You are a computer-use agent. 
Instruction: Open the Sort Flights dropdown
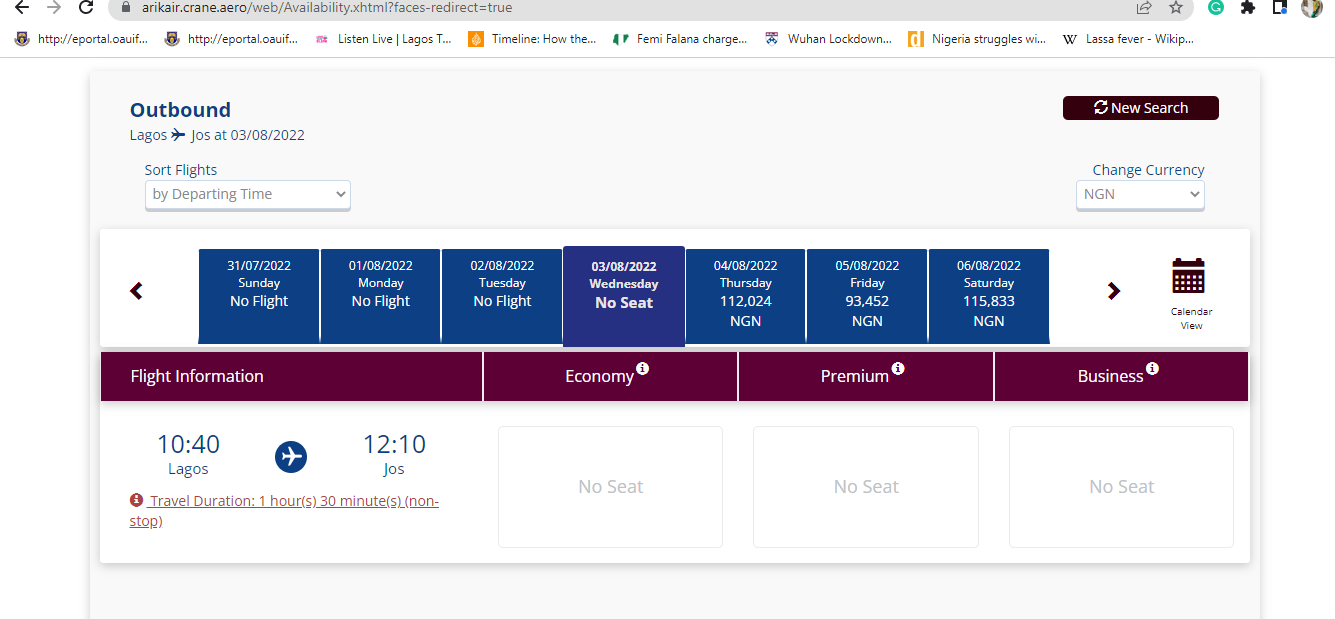click(247, 194)
